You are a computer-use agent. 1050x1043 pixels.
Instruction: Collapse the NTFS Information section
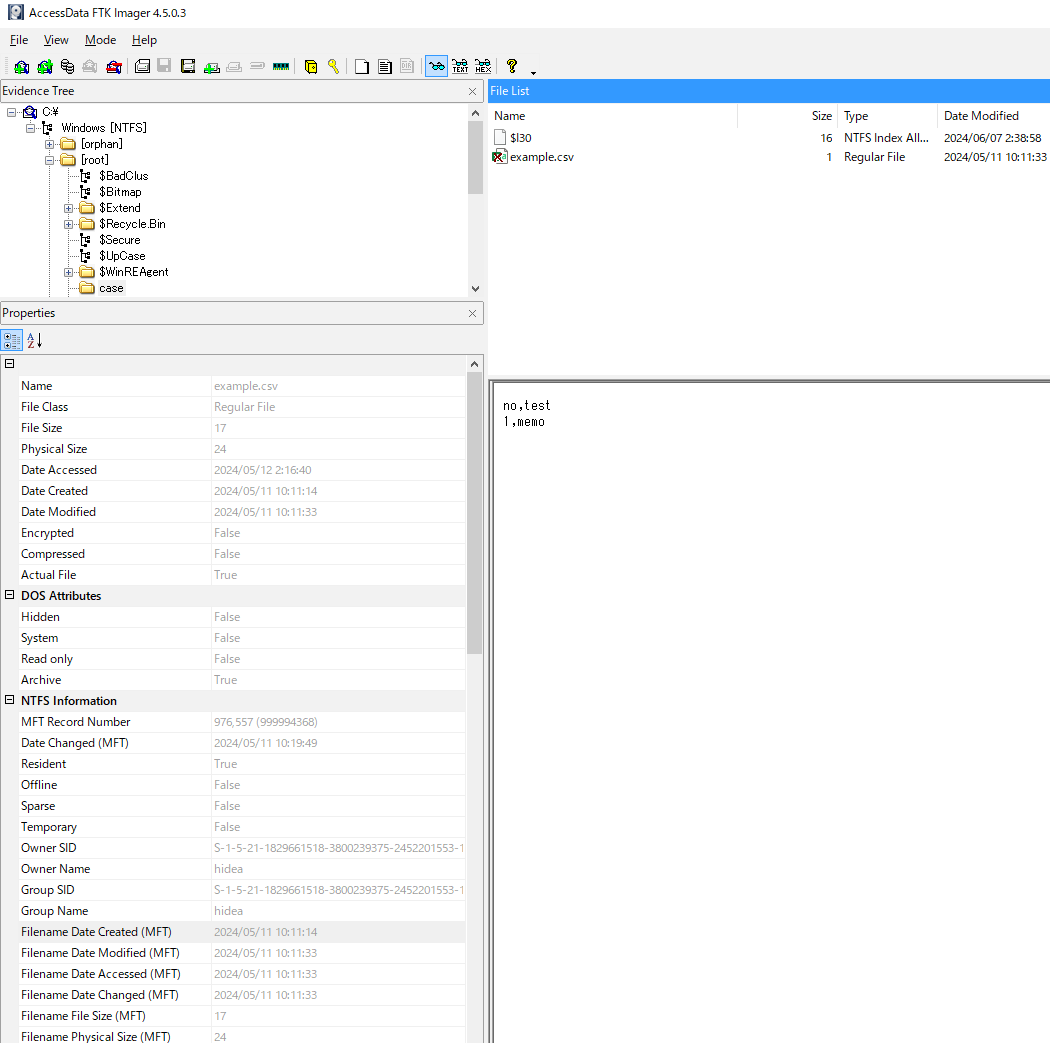[9, 700]
